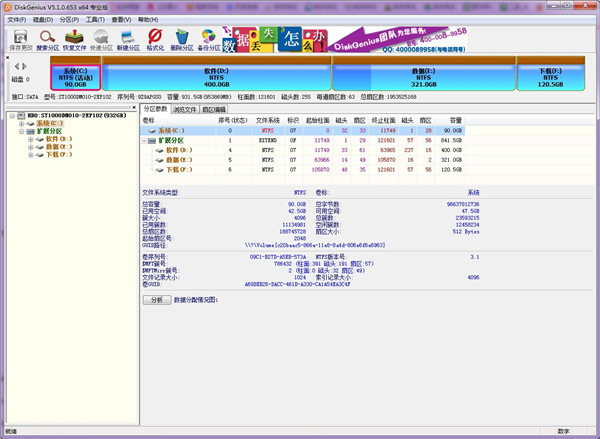
Task: Select the 数据(E:) partition bar in disk map
Action: coord(427,71)
